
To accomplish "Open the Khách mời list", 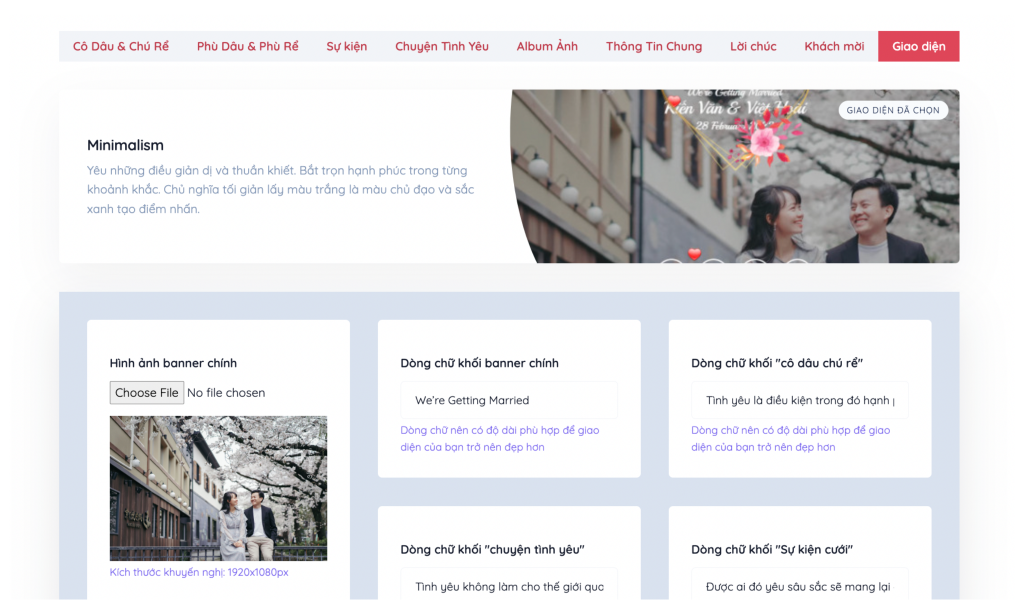I will (x=834, y=46).
